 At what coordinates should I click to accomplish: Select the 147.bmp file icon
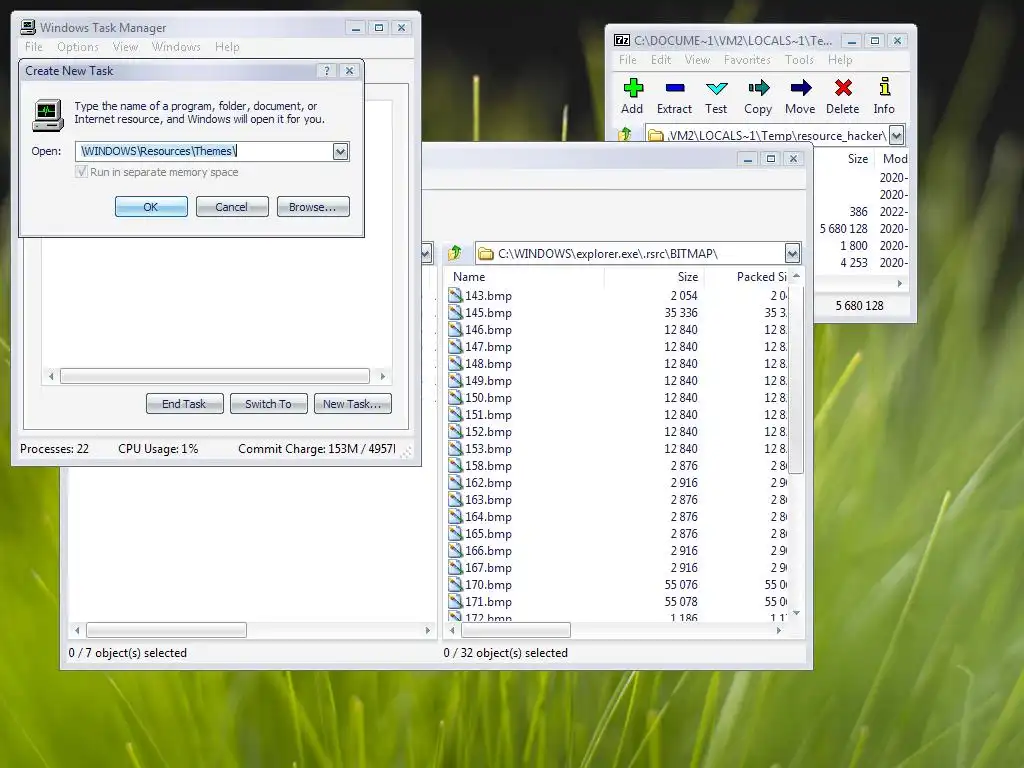[455, 347]
